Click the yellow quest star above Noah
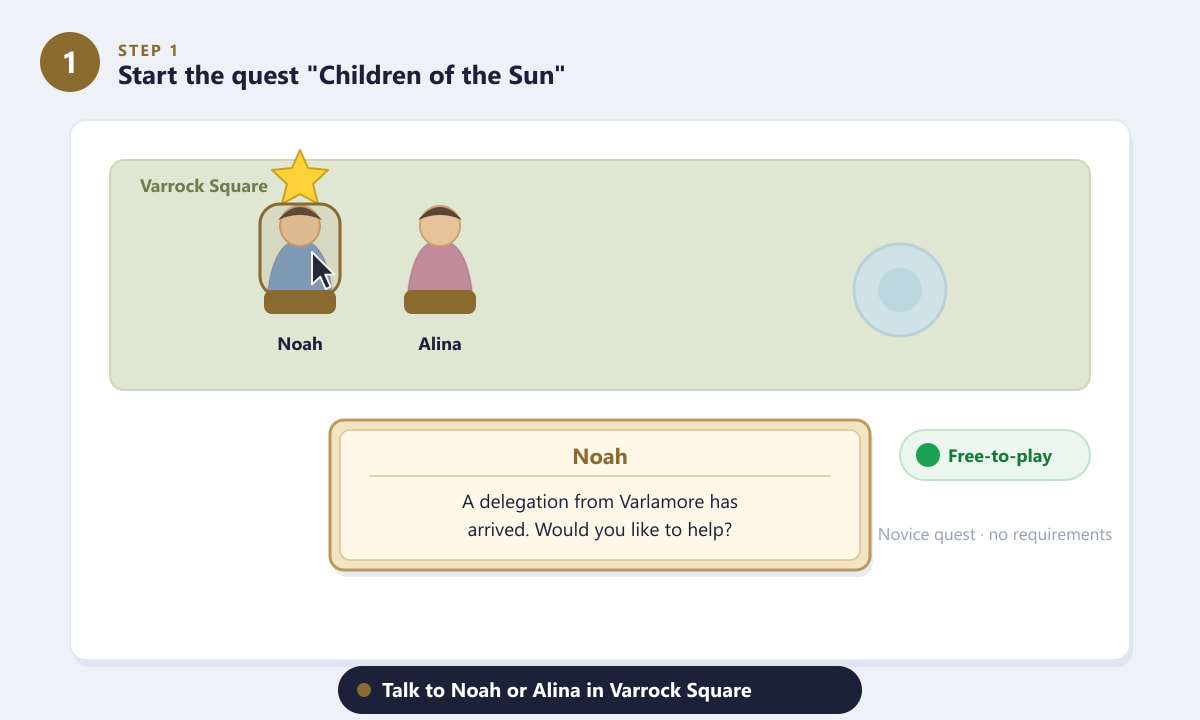 tap(300, 177)
